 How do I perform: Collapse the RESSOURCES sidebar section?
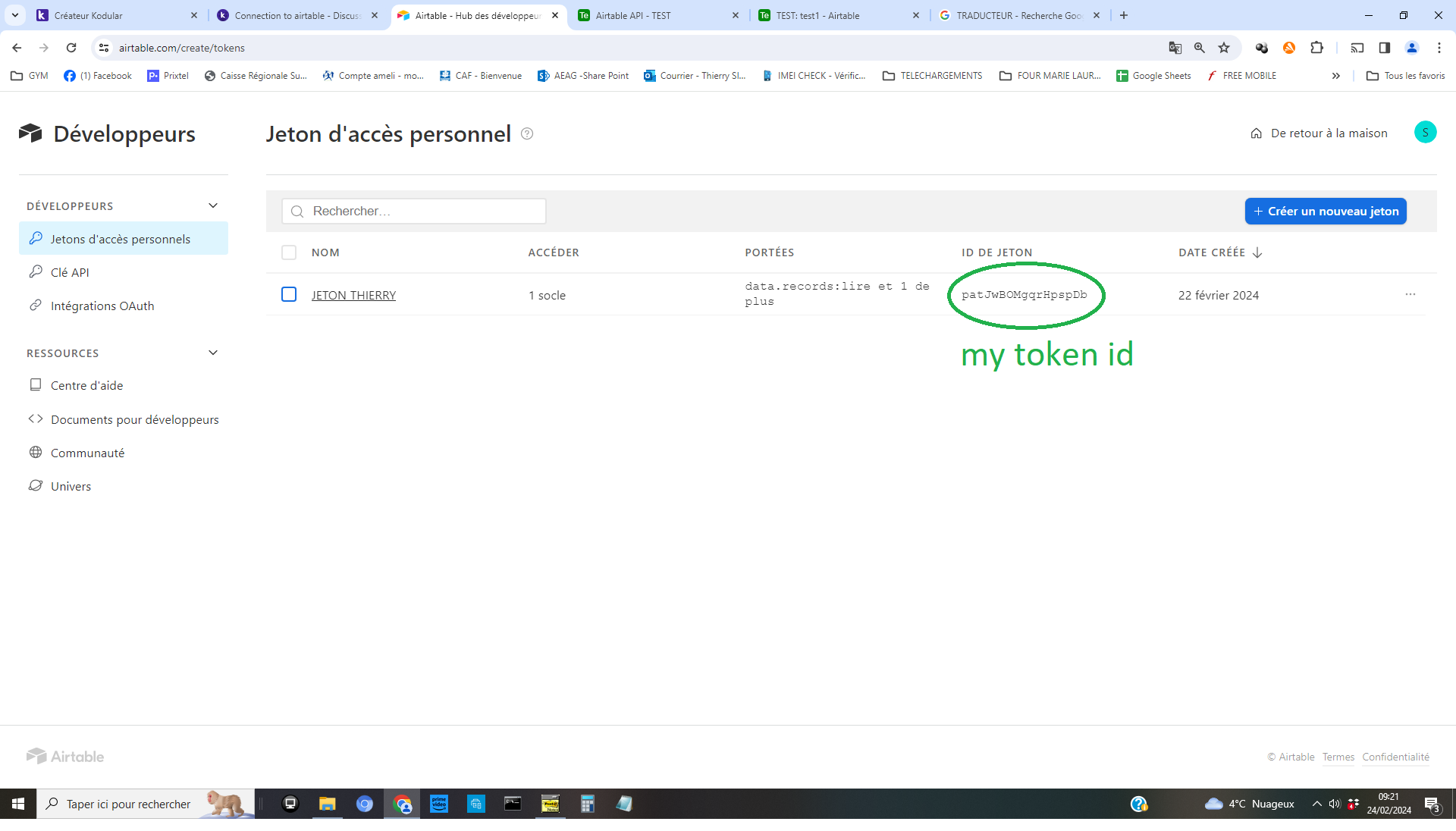coord(212,353)
